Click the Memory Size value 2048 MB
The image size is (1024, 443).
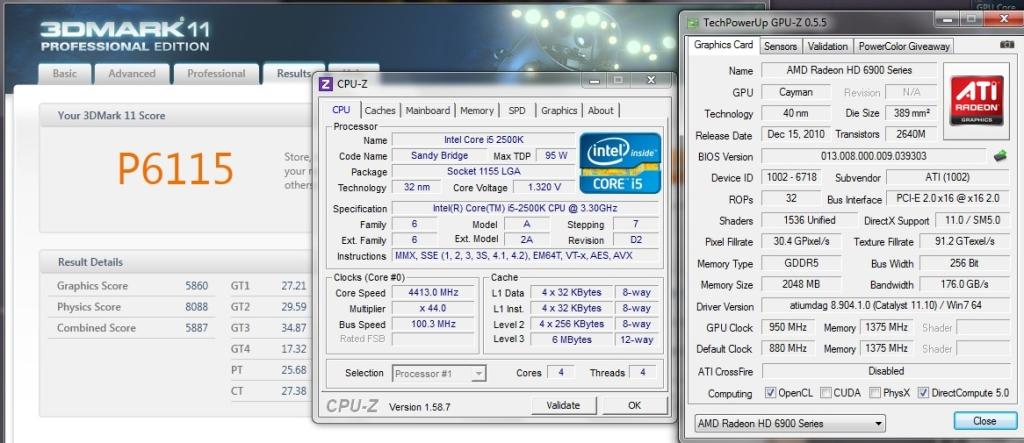tap(800, 284)
